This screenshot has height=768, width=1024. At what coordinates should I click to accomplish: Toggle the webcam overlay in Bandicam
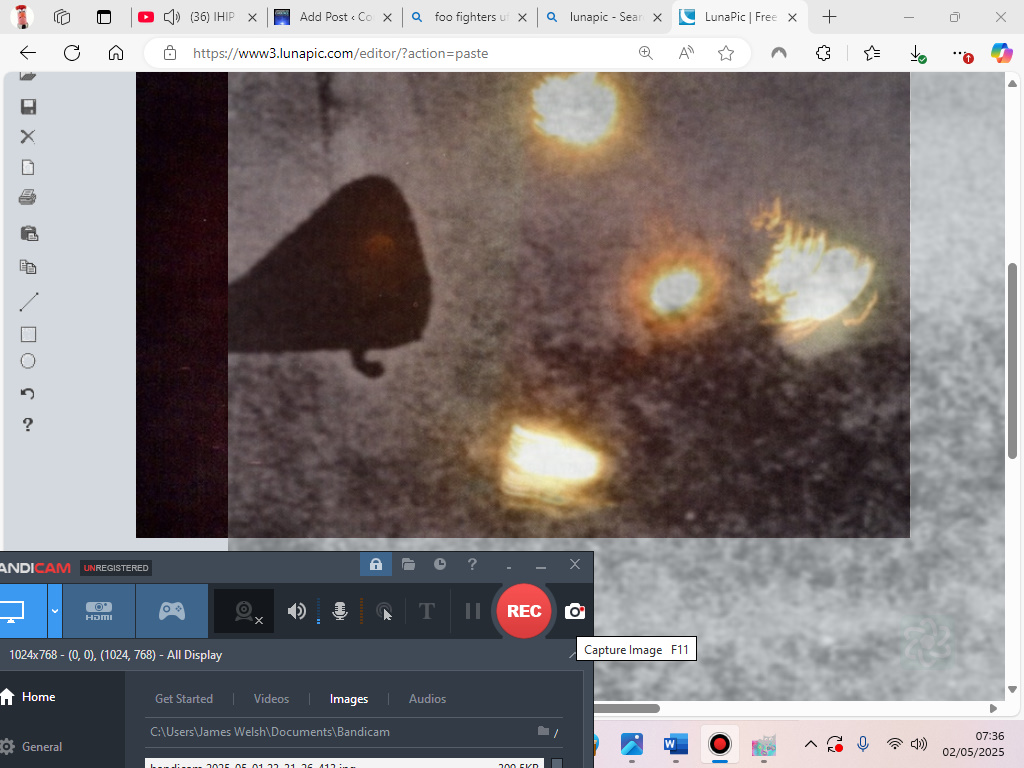pyautogui.click(x=245, y=611)
